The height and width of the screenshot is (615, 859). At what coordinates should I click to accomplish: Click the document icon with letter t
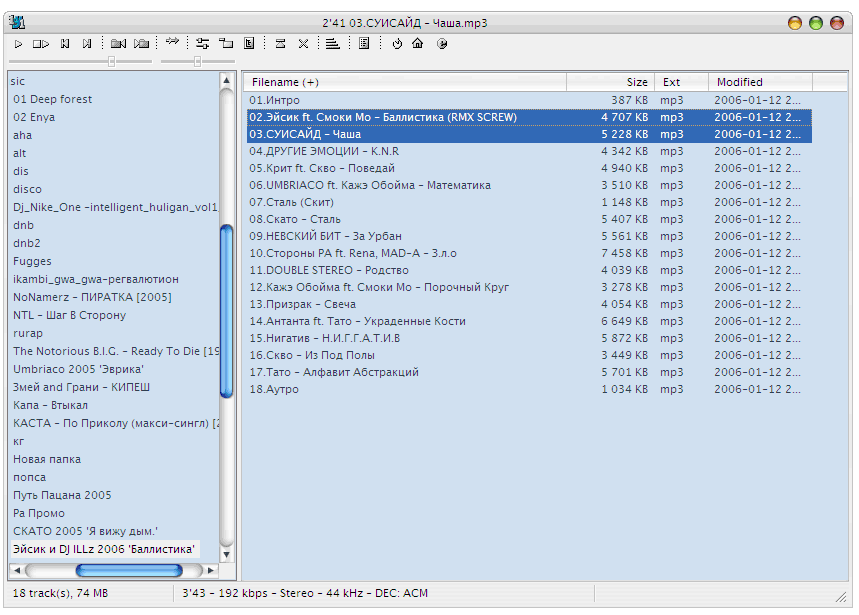(249, 44)
